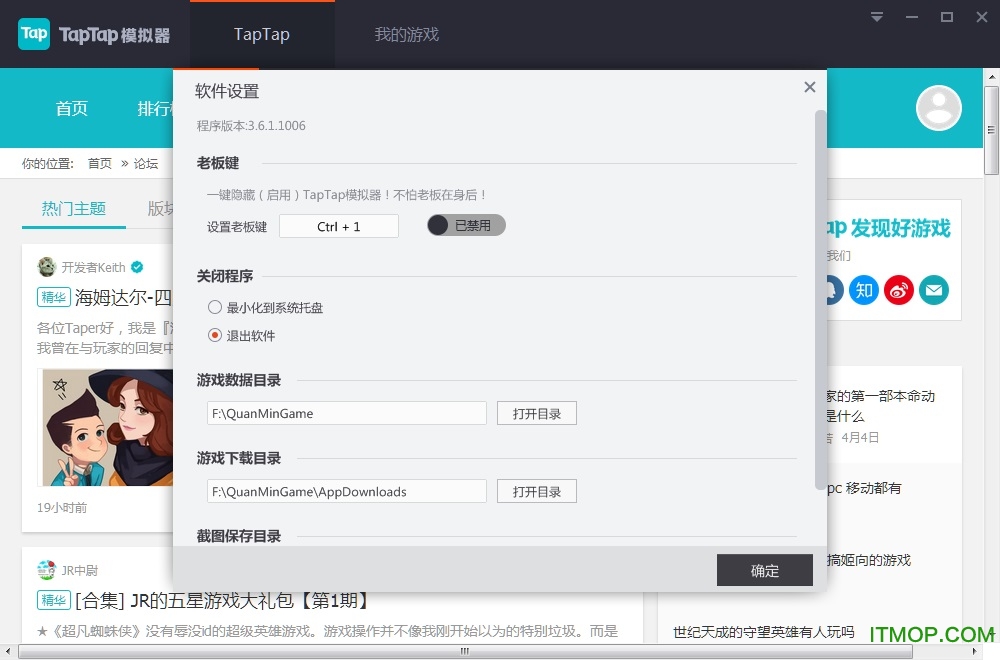
Task: Click the Ctrl + 1 hotkey field
Action: pyautogui.click(x=338, y=226)
